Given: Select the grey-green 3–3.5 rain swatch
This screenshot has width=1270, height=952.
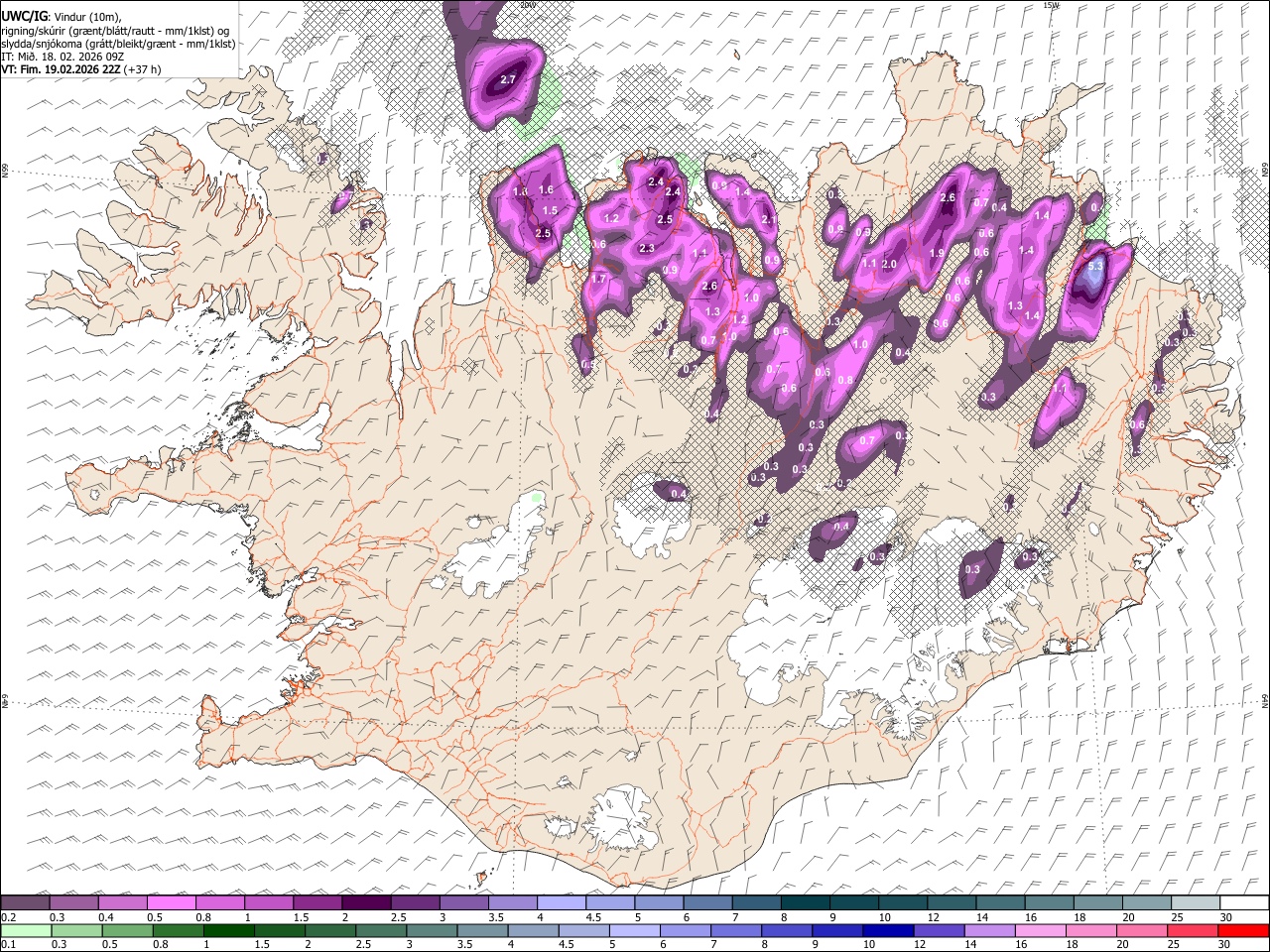Looking at the screenshot, I should coord(432,930).
